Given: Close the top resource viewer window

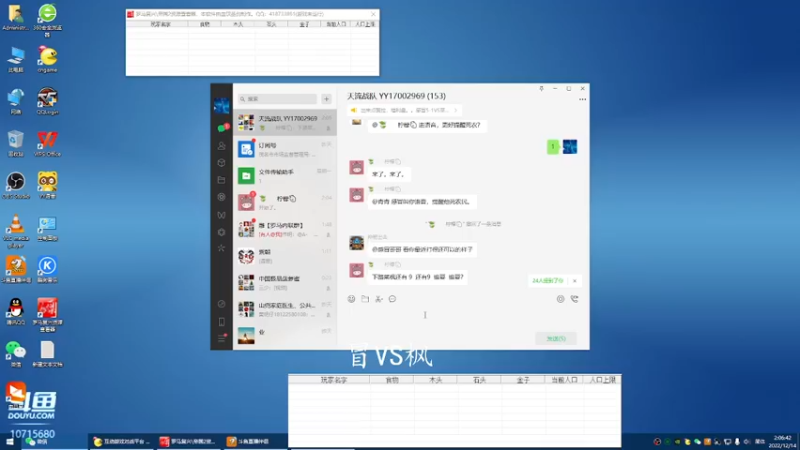Looking at the screenshot, I should (373, 14).
